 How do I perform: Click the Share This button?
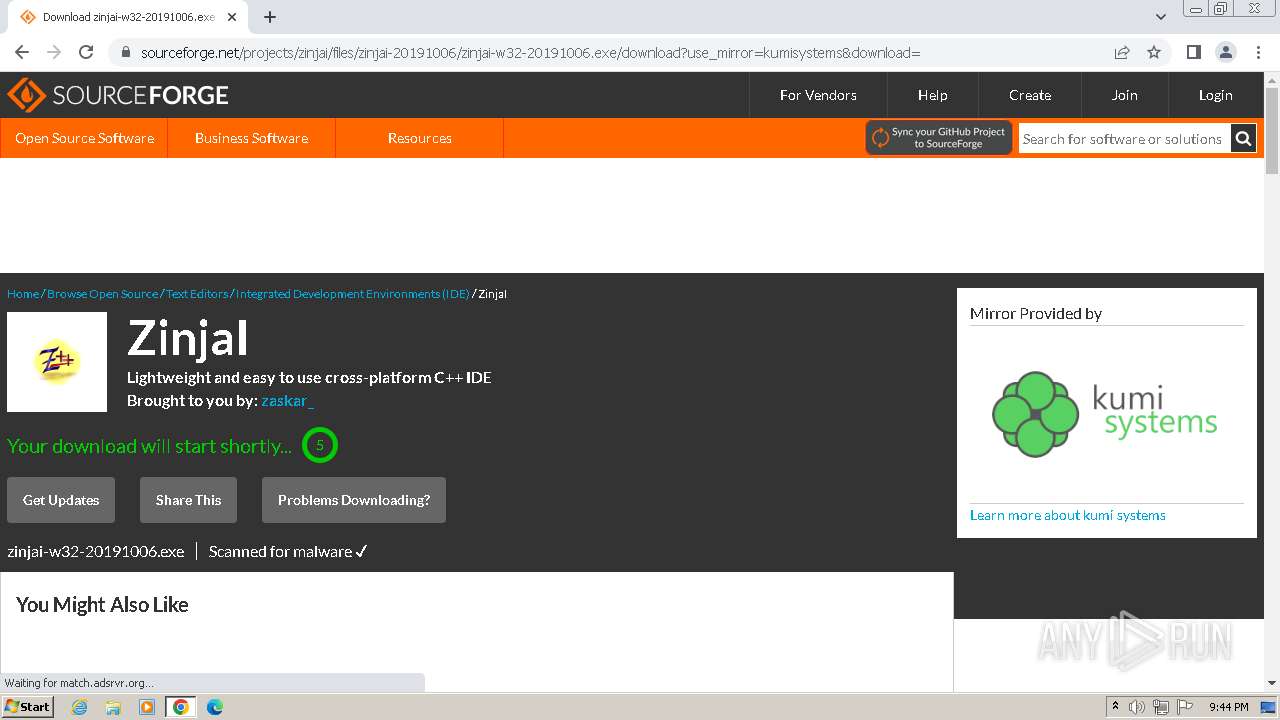188,500
